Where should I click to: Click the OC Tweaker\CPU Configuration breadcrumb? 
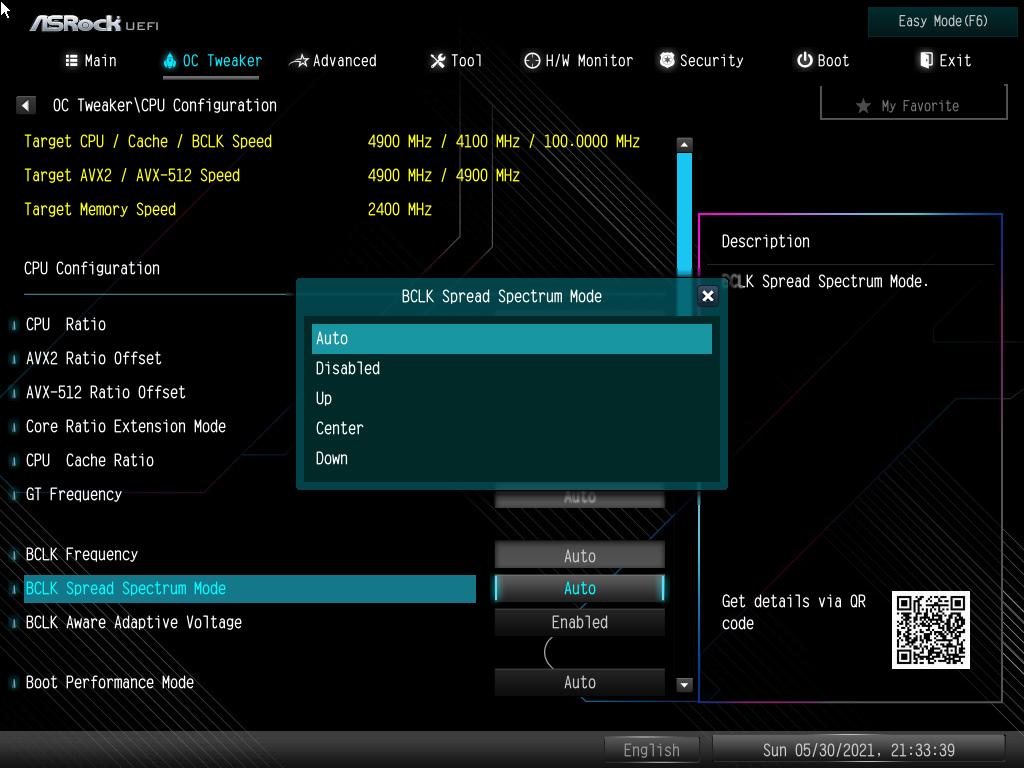click(165, 105)
